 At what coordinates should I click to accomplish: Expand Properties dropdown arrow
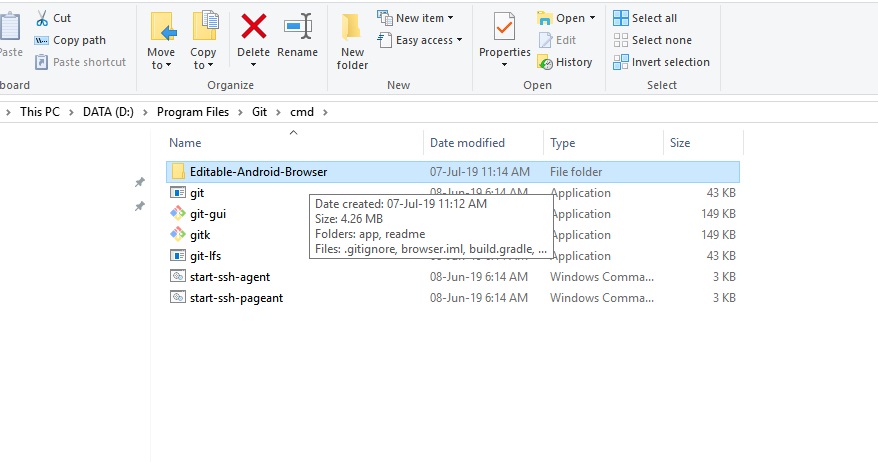tap(505, 65)
